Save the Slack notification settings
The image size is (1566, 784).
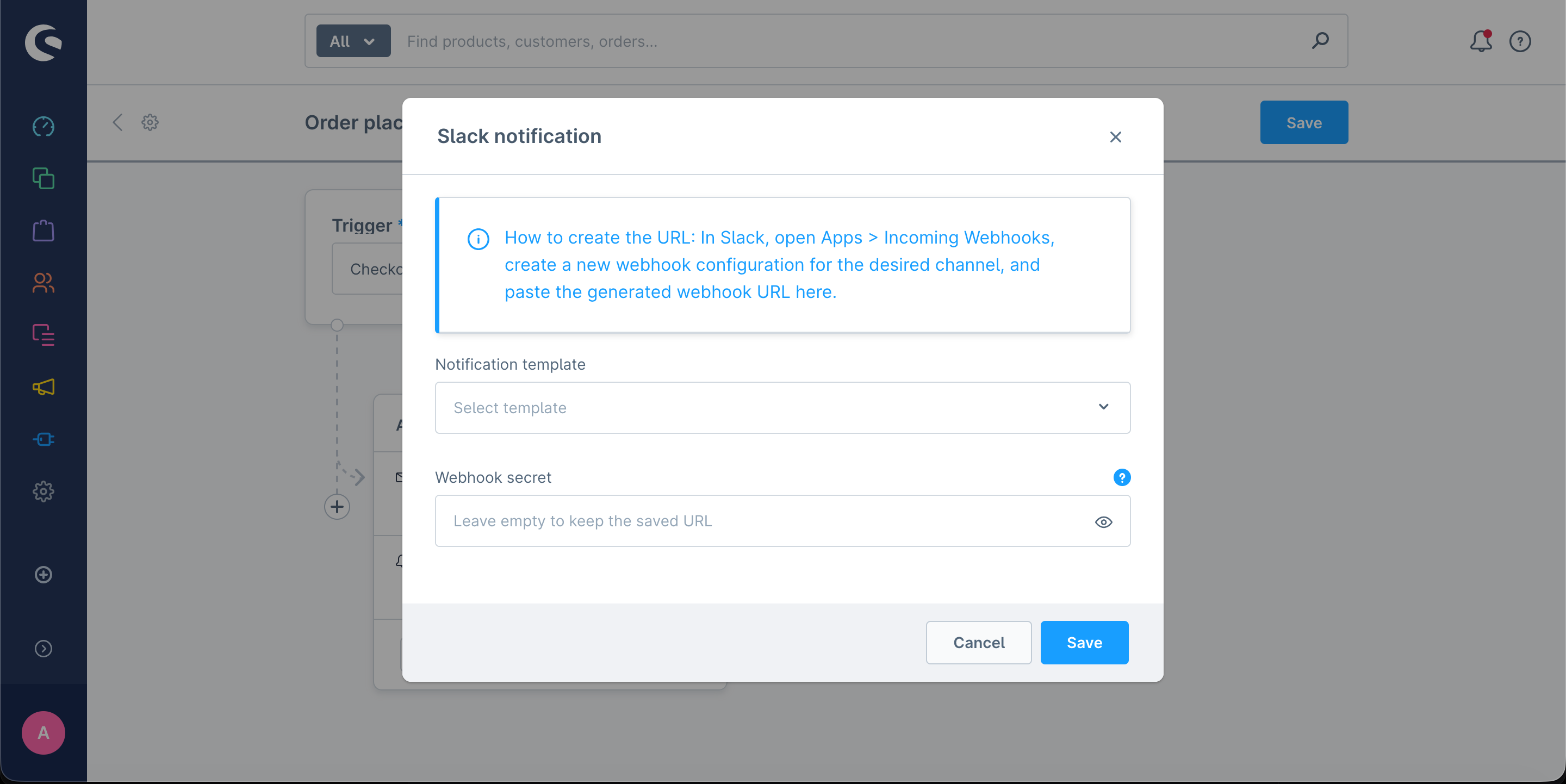pos(1084,643)
